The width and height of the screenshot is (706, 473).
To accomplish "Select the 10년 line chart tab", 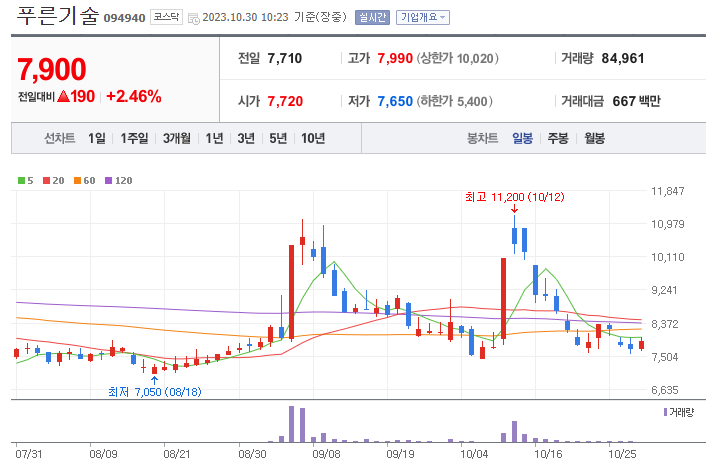I will (313, 138).
